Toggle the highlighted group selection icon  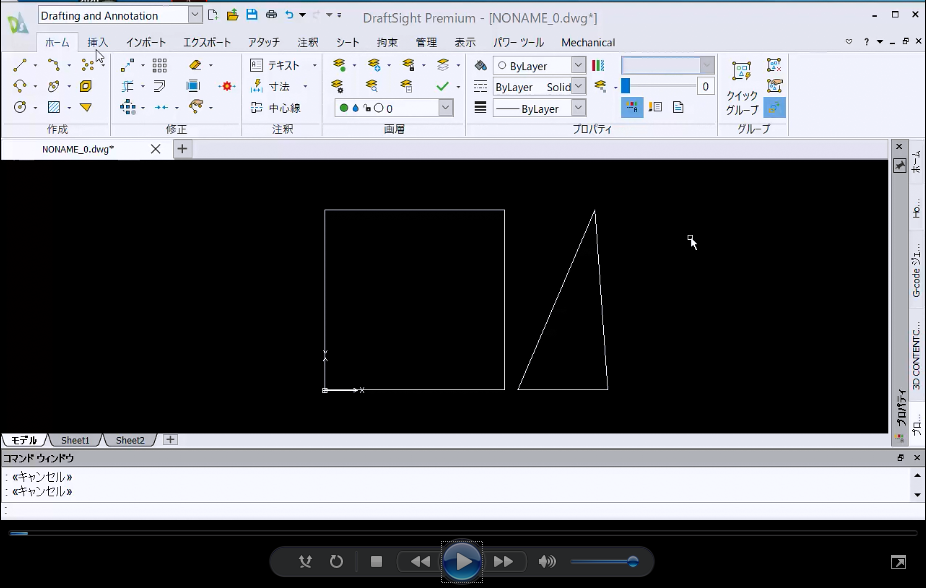tap(774, 107)
